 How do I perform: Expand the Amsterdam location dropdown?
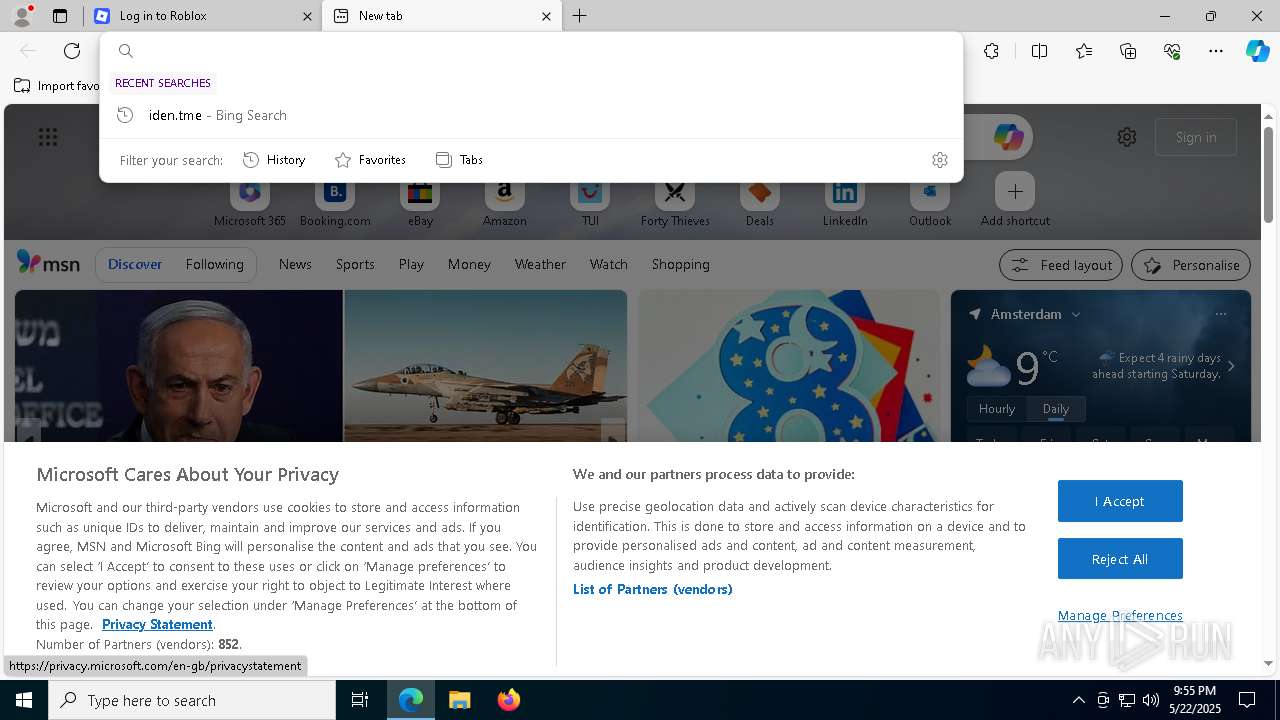point(1076,314)
